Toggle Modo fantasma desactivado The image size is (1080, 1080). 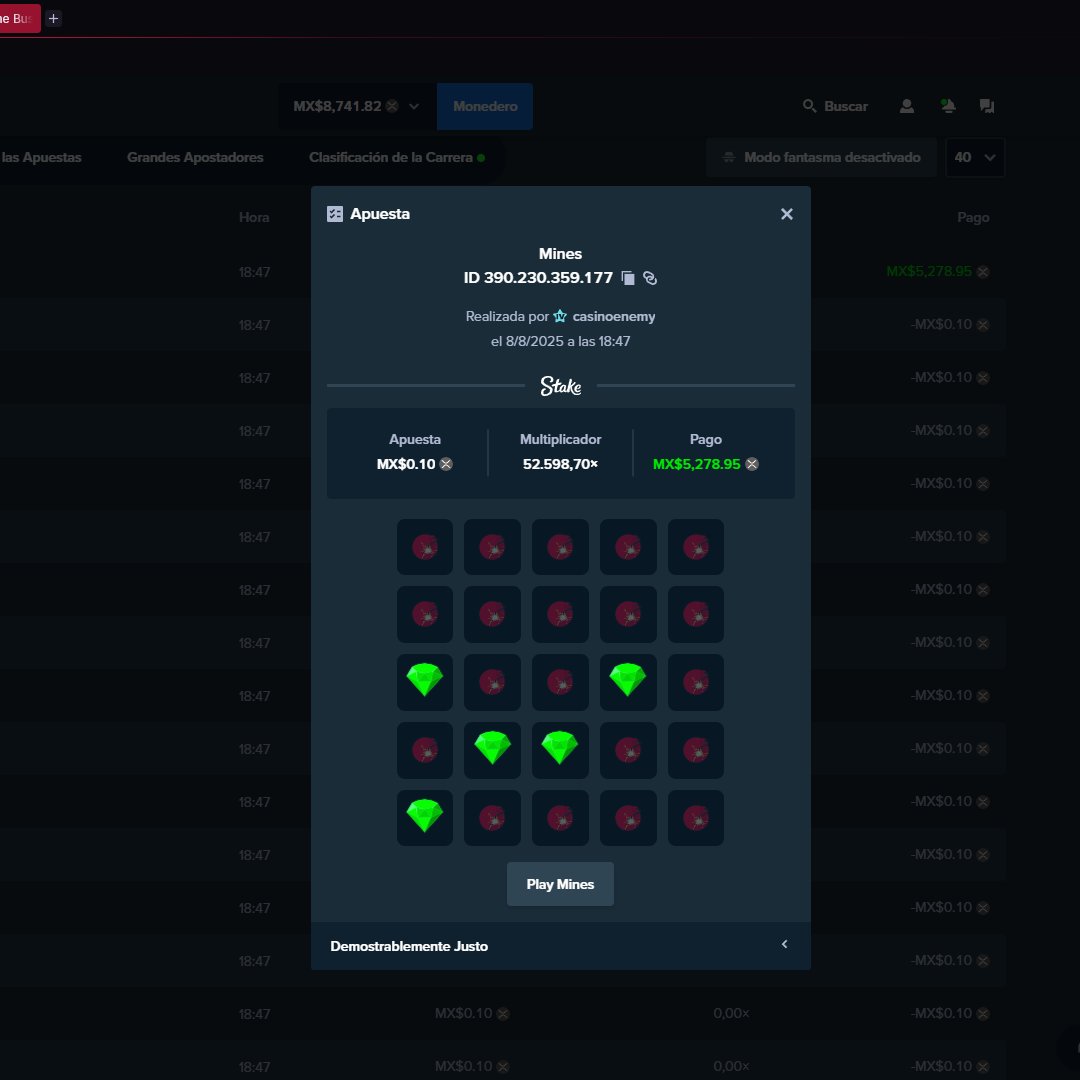821,157
